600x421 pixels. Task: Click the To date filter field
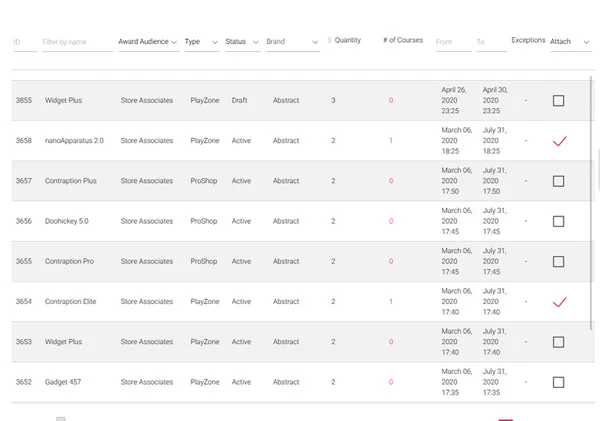pos(491,42)
